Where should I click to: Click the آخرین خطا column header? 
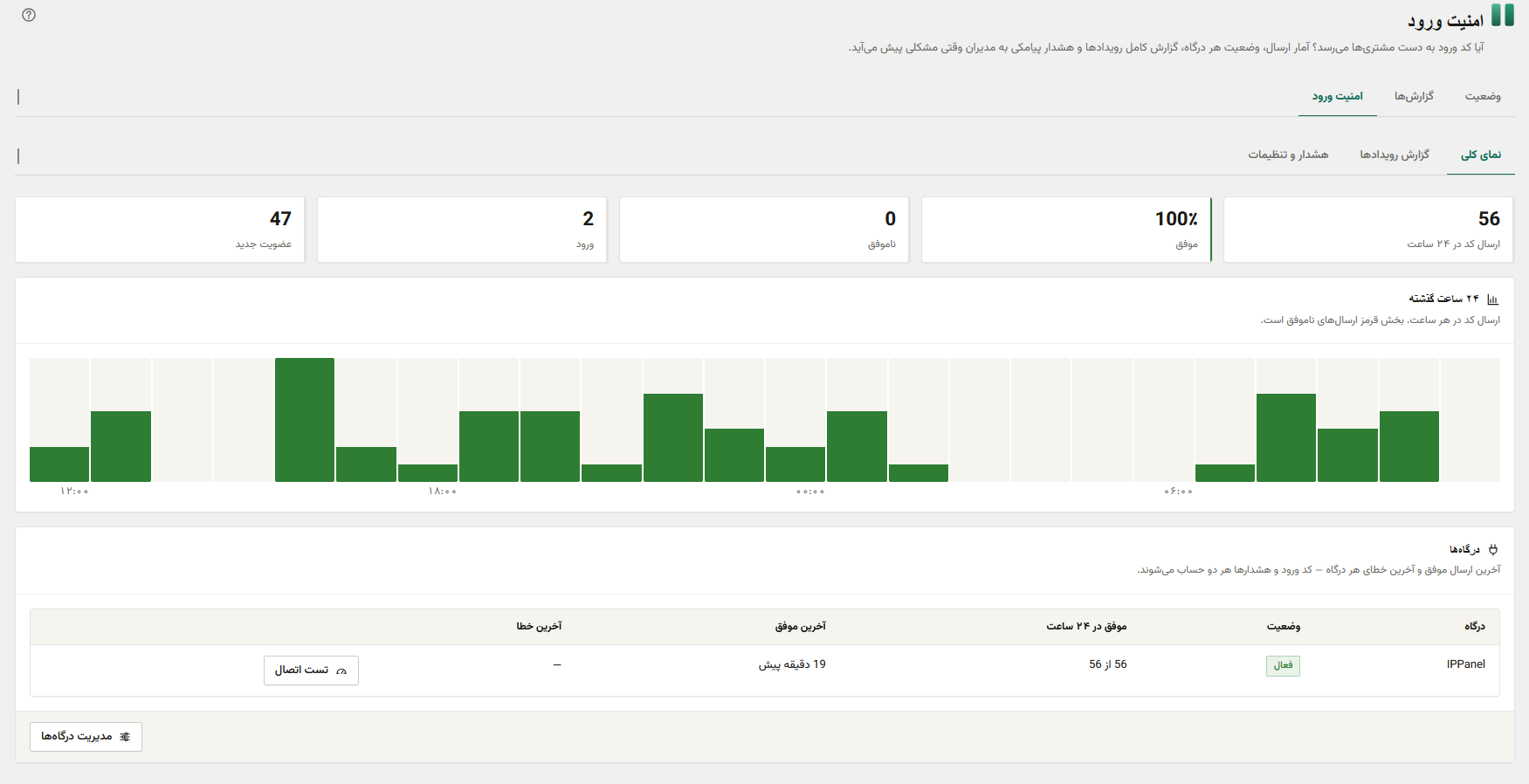(539, 627)
